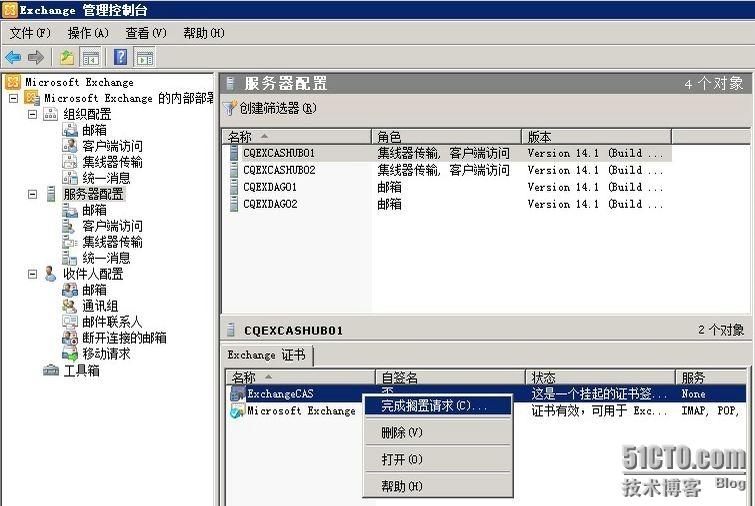
Task: Collapse the Microsoft Exchange 的内部部署 node
Action: (x=13, y=98)
